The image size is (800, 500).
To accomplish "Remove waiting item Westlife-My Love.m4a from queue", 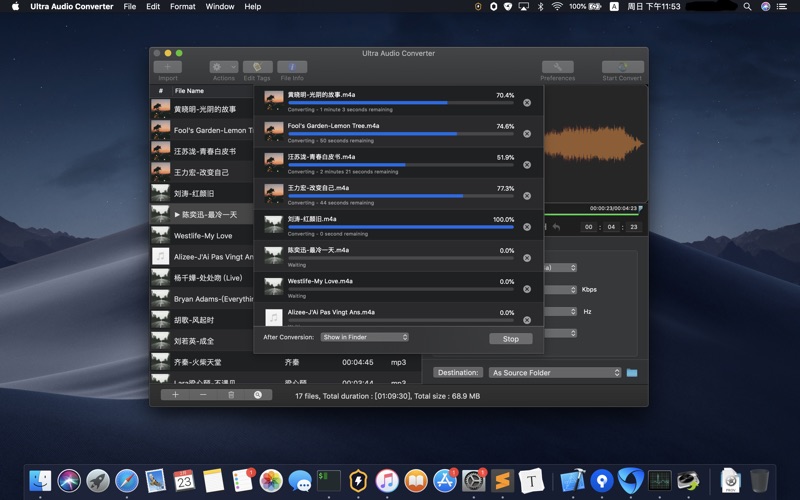I will [x=527, y=289].
